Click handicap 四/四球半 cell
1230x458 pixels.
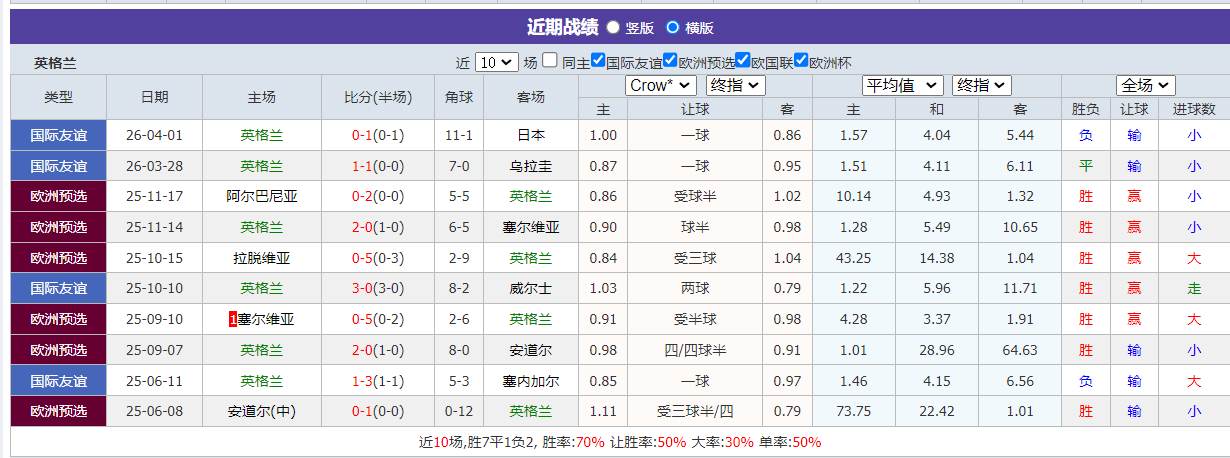(695, 350)
